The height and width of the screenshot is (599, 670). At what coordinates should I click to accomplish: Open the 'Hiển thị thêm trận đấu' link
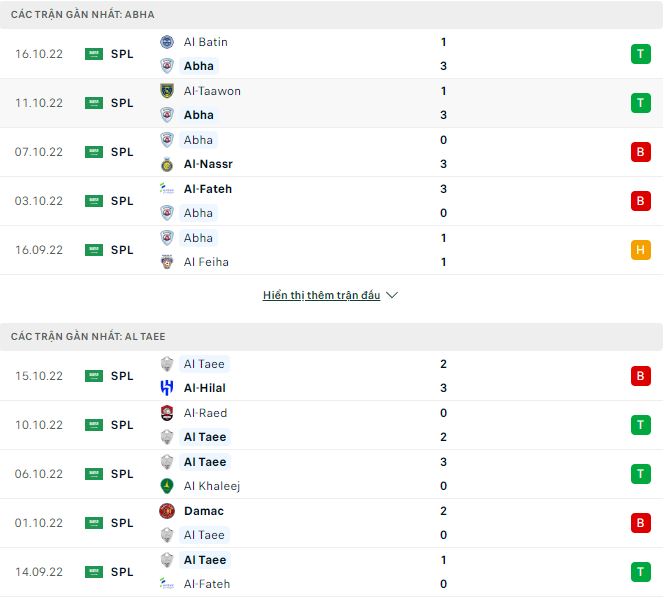pos(321,296)
